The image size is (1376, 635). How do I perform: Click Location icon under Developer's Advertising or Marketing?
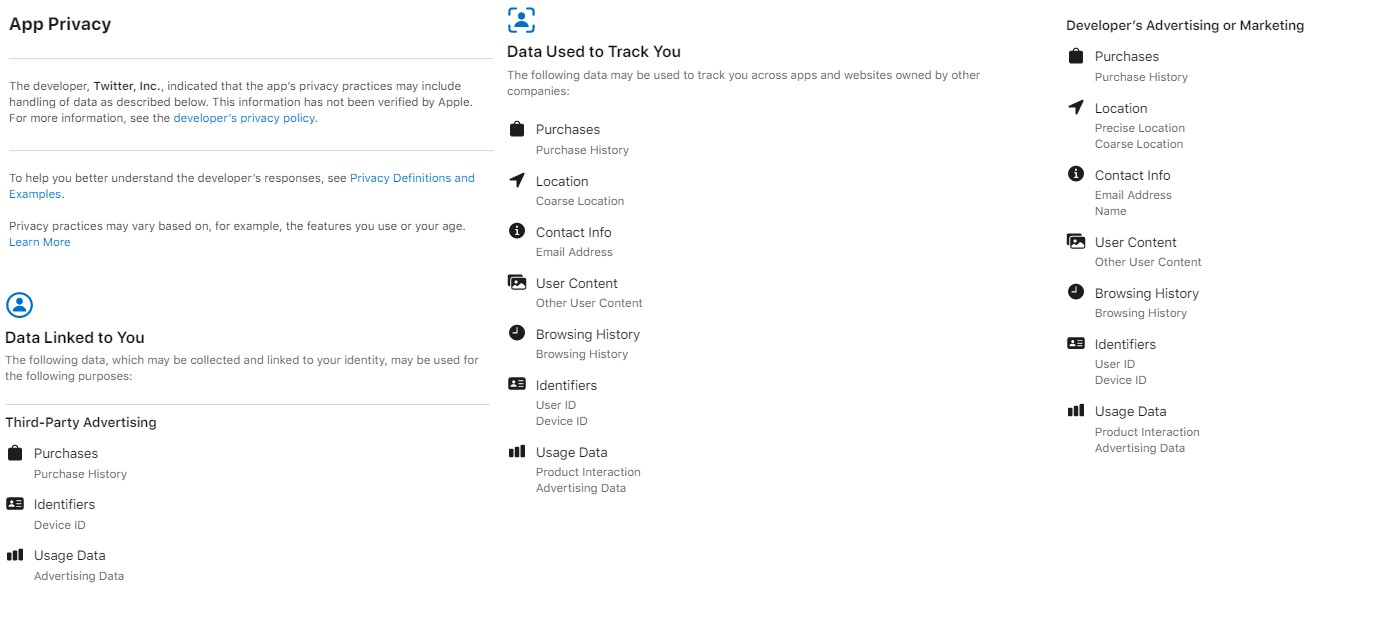click(1076, 107)
